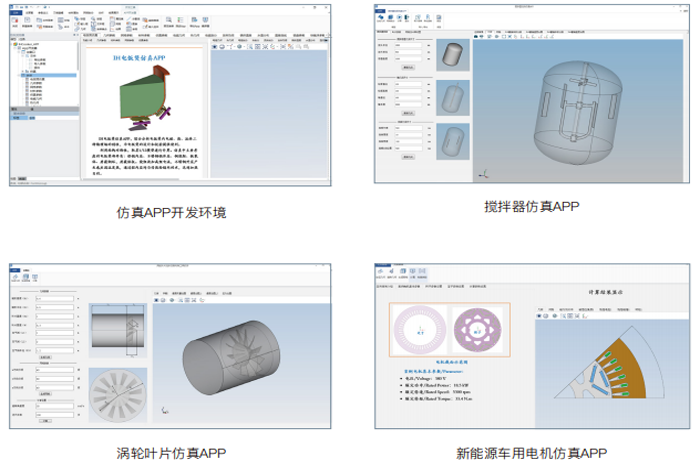700x465 pixels.
Task: Click the topmost input field in the turbine blade app
Action: tap(54, 299)
